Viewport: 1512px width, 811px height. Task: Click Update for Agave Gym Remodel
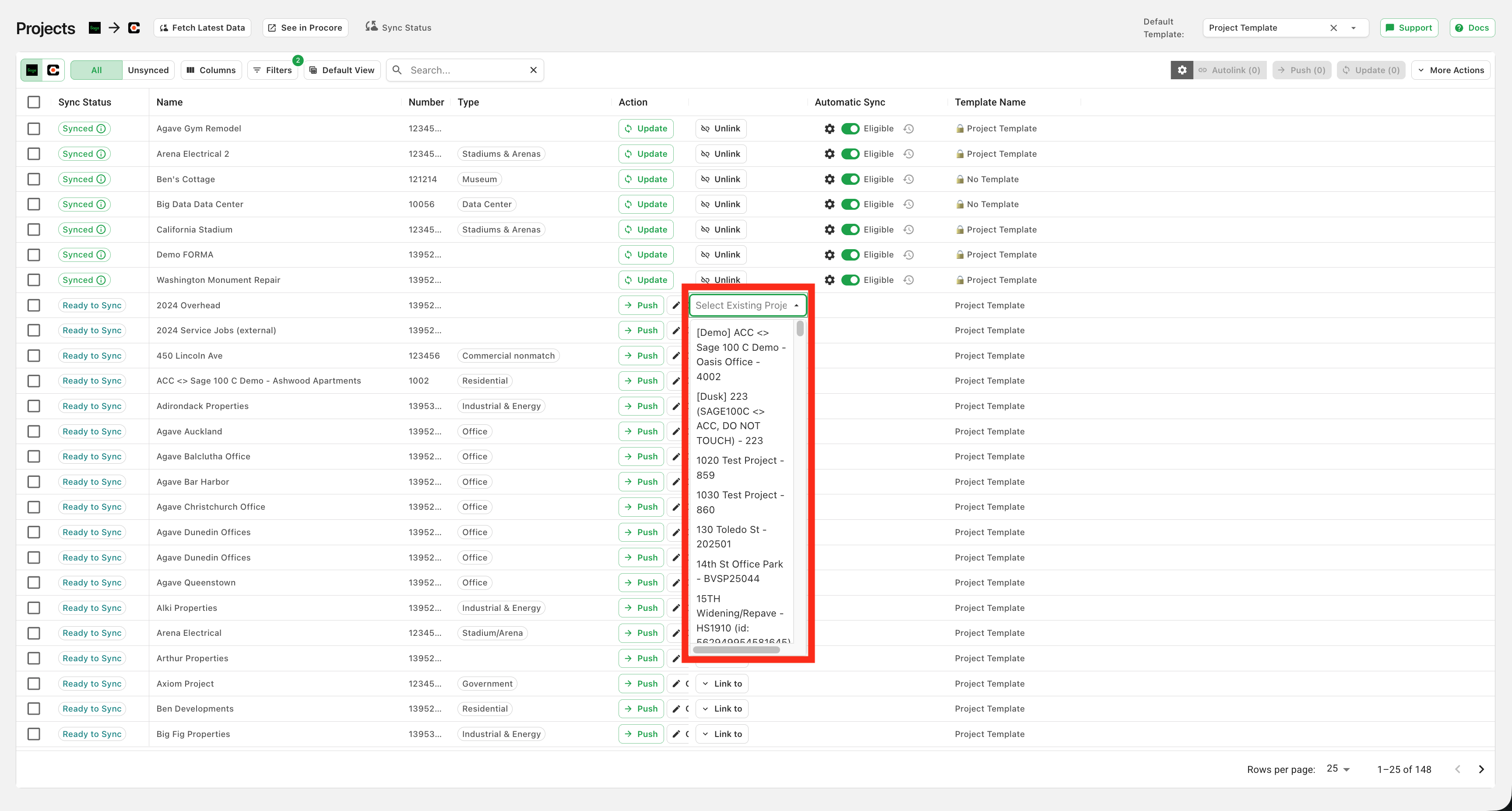pos(646,129)
